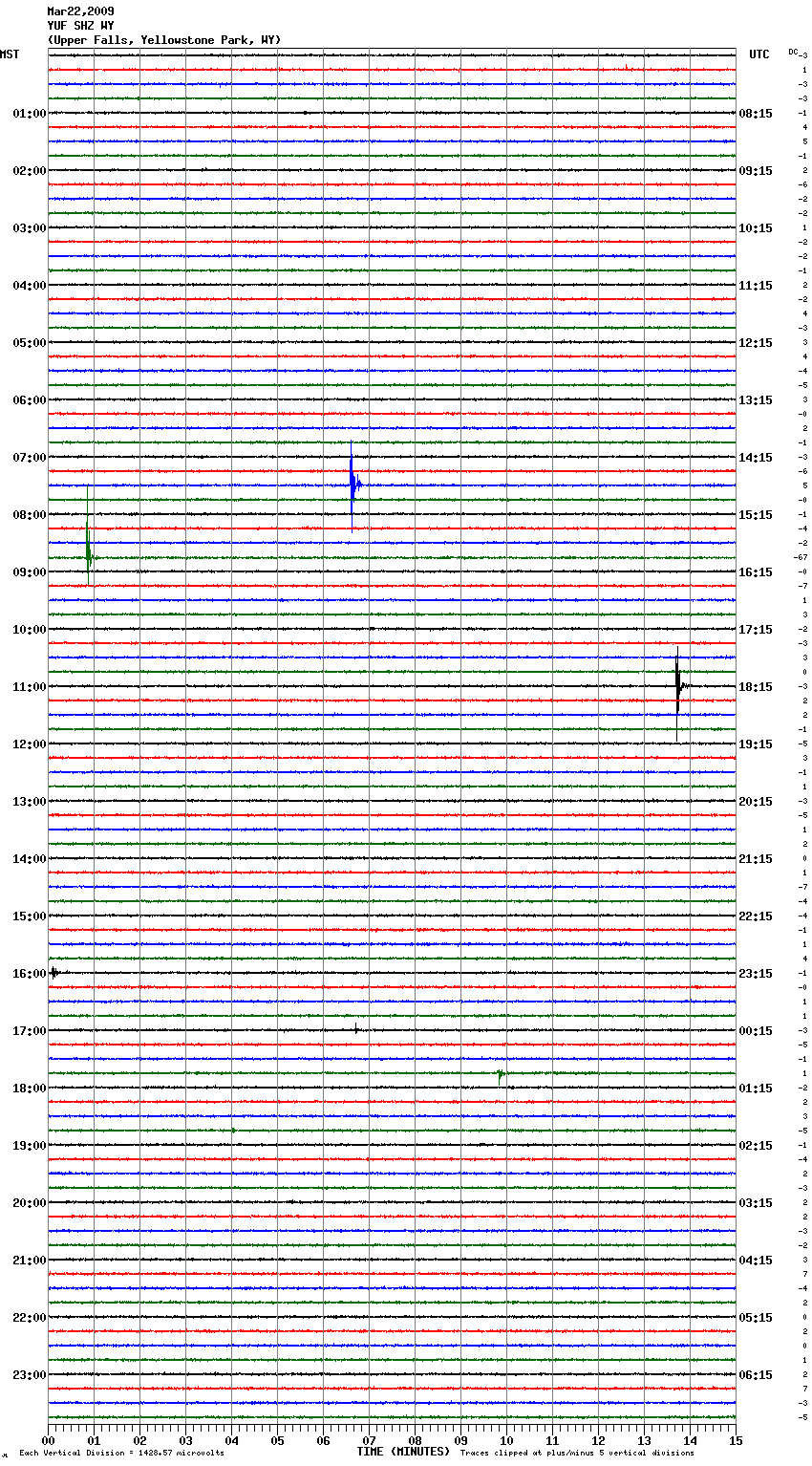Click the station code "YUF SHZ WY"
Image resolution: width=812 pixels, height=1466 pixels.
[x=80, y=26]
